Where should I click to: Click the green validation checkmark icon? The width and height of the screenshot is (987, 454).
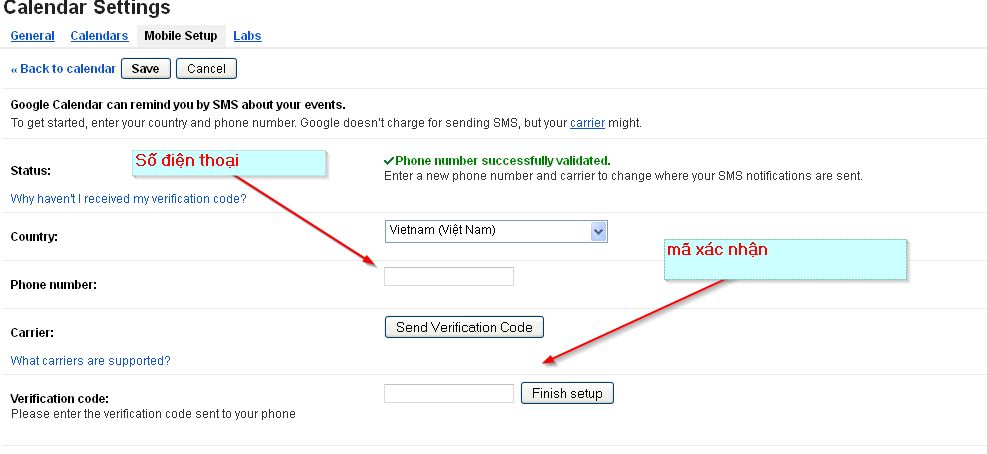click(389, 160)
